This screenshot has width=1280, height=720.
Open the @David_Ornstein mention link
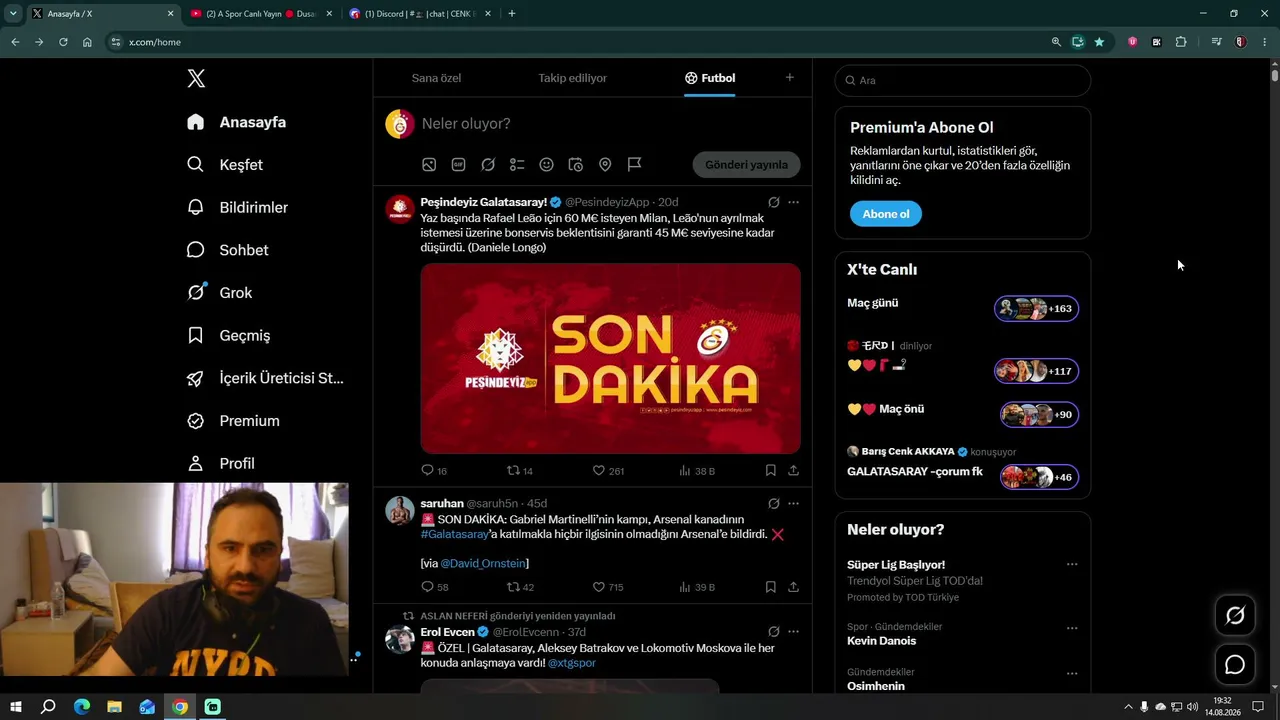pos(483,563)
